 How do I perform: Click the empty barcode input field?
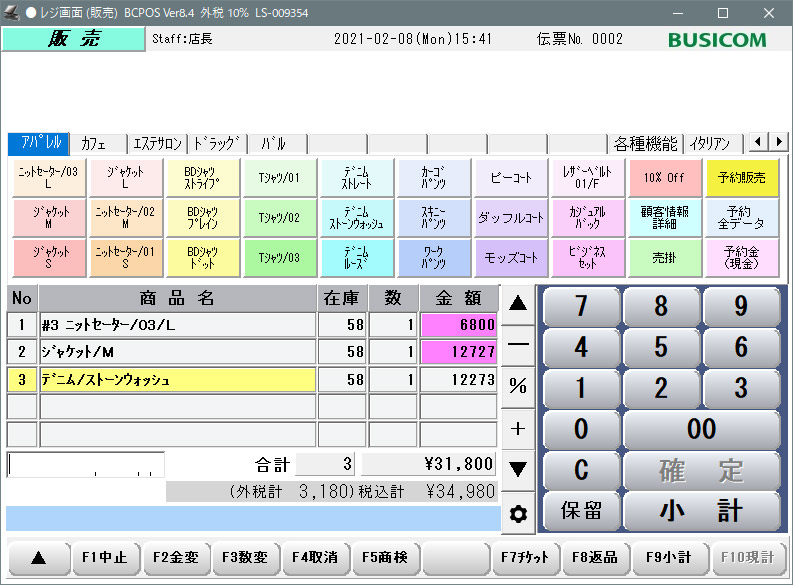point(85,465)
